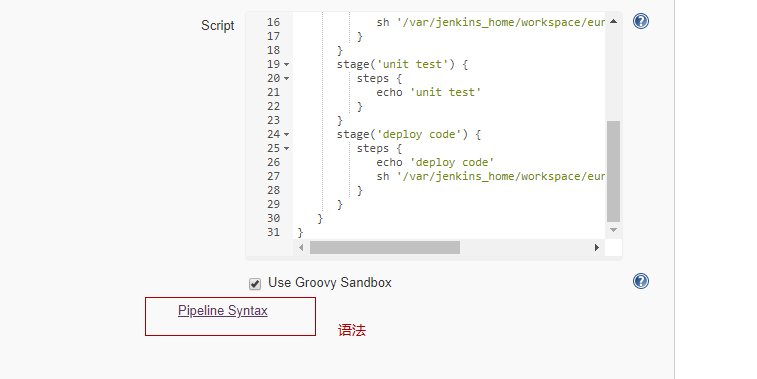This screenshot has height=379, width=757.
Task: Open help for the Script field
Action: click(x=641, y=21)
